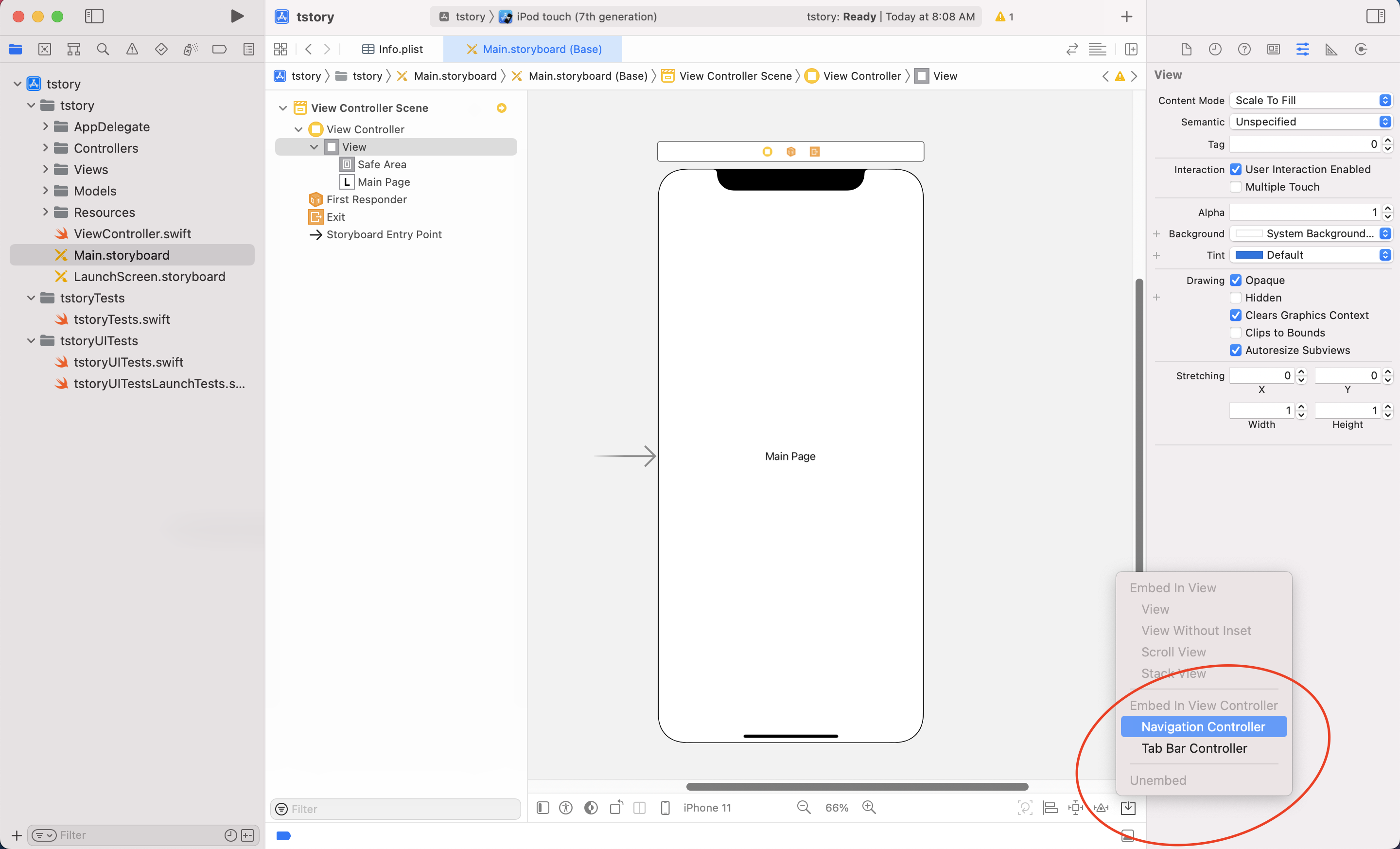The width and height of the screenshot is (1400, 849).
Task: Open the Connections inspector icon
Action: [1360, 50]
